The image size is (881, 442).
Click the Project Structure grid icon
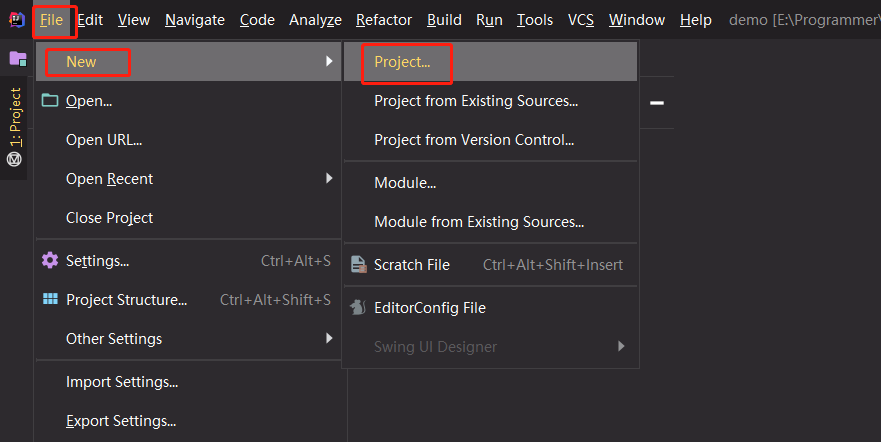pyautogui.click(x=50, y=300)
